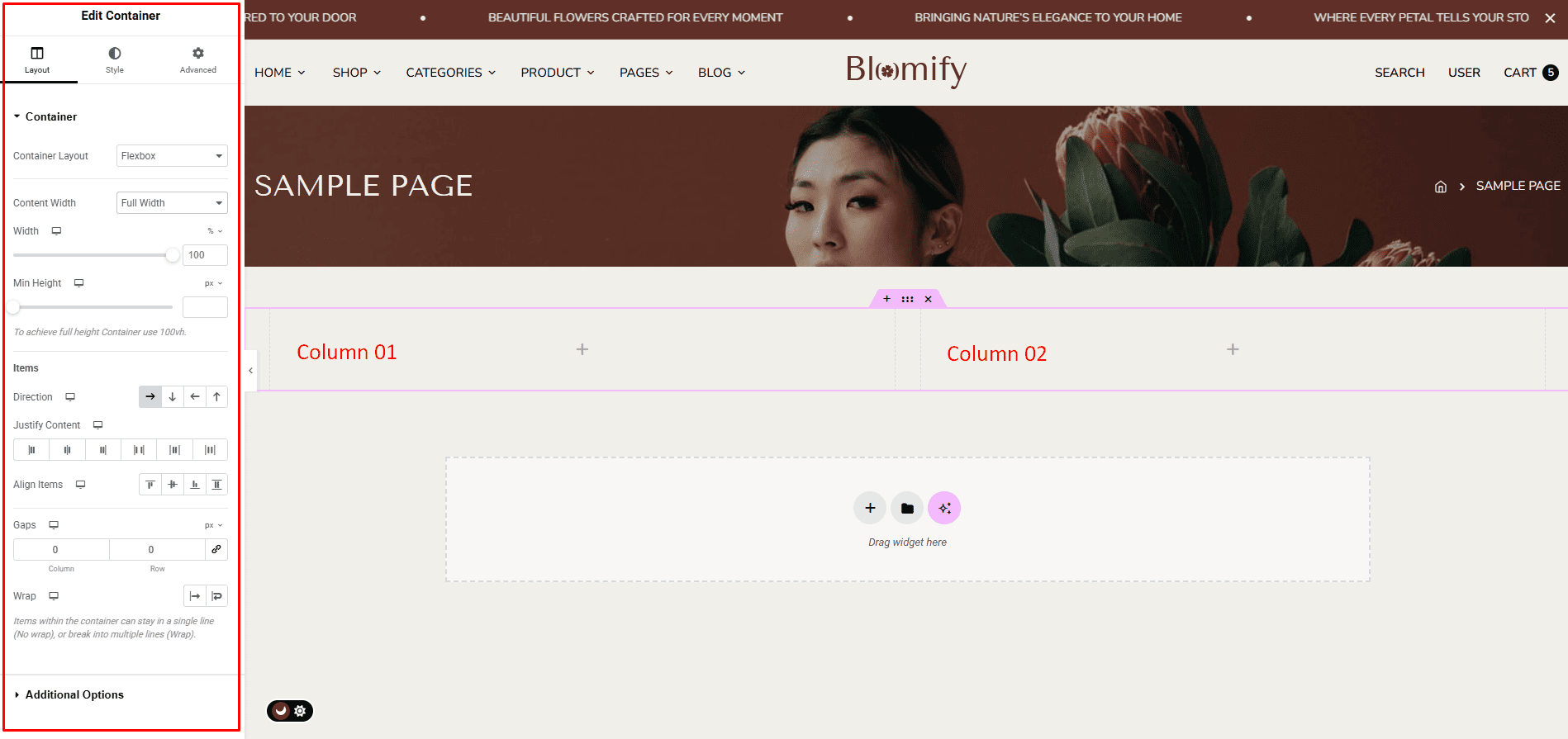Open responsive mode for Gaps

[x=54, y=525]
